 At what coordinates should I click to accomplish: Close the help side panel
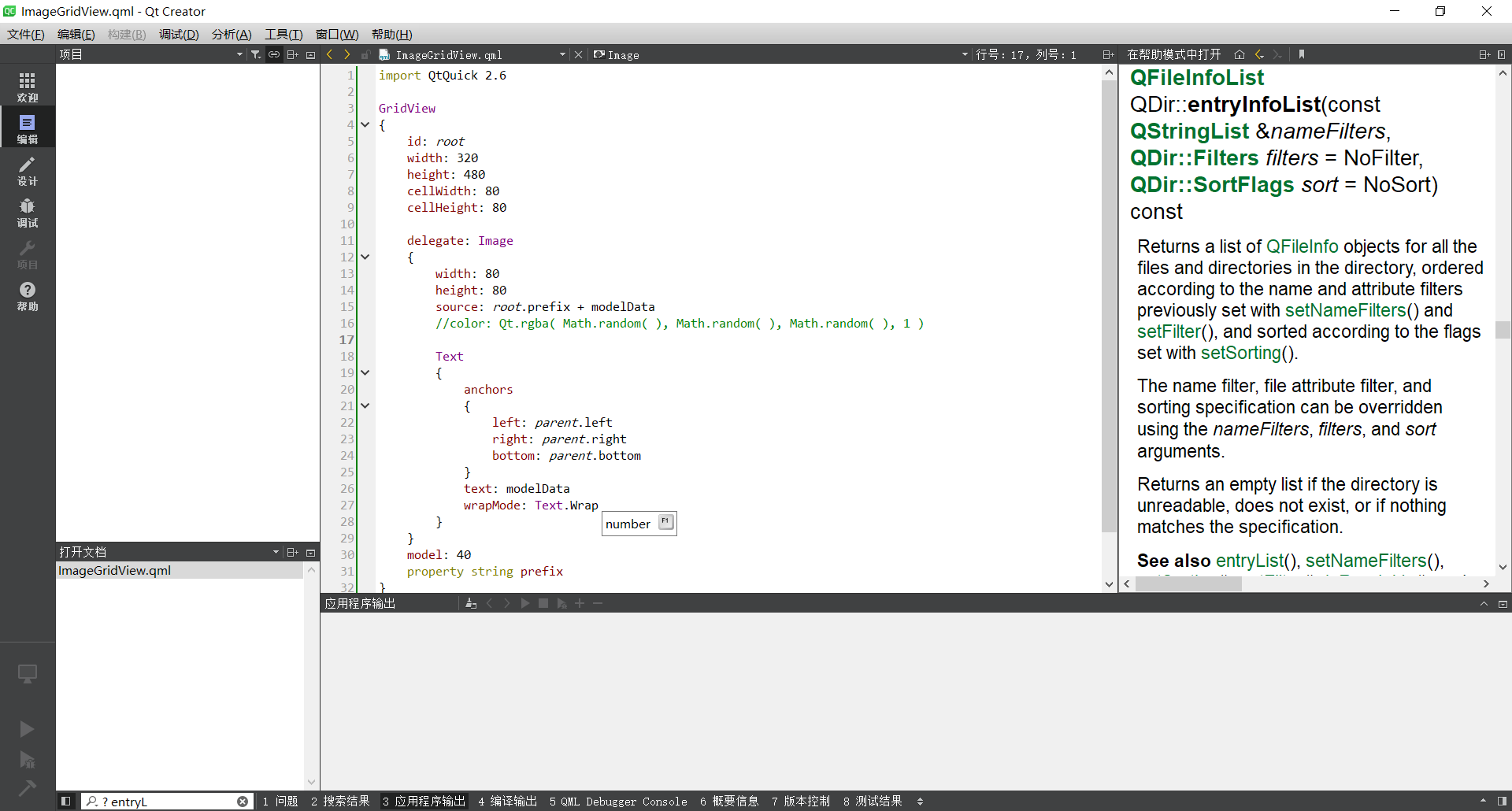[1502, 54]
